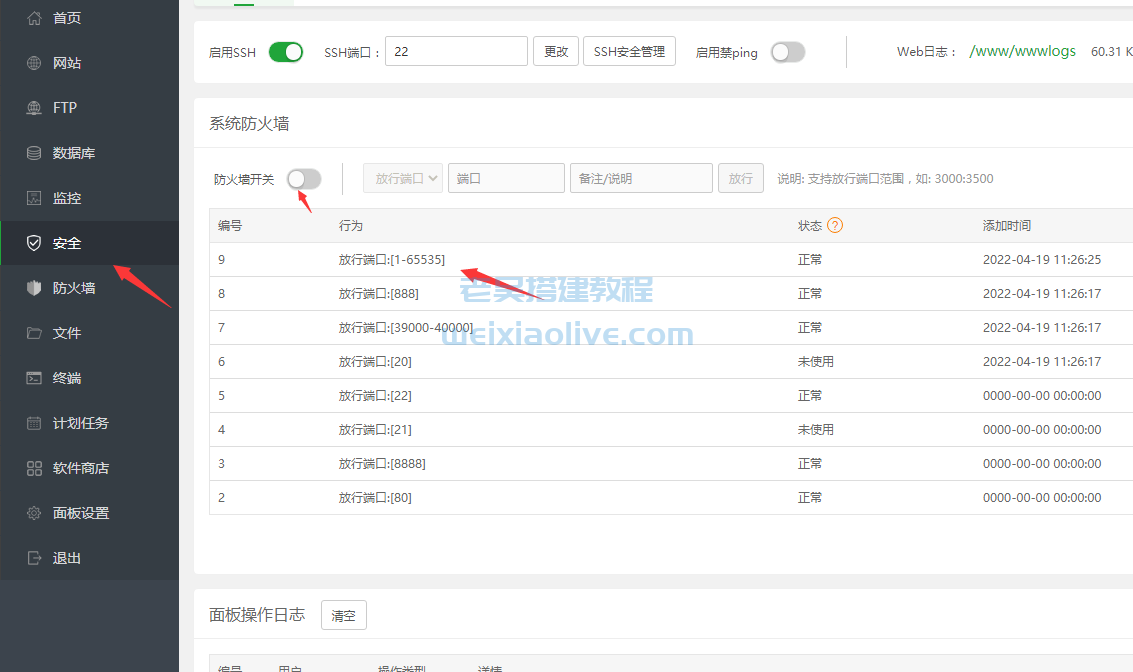
Task: Click 清空 to clear panel logs
Action: pos(343,616)
